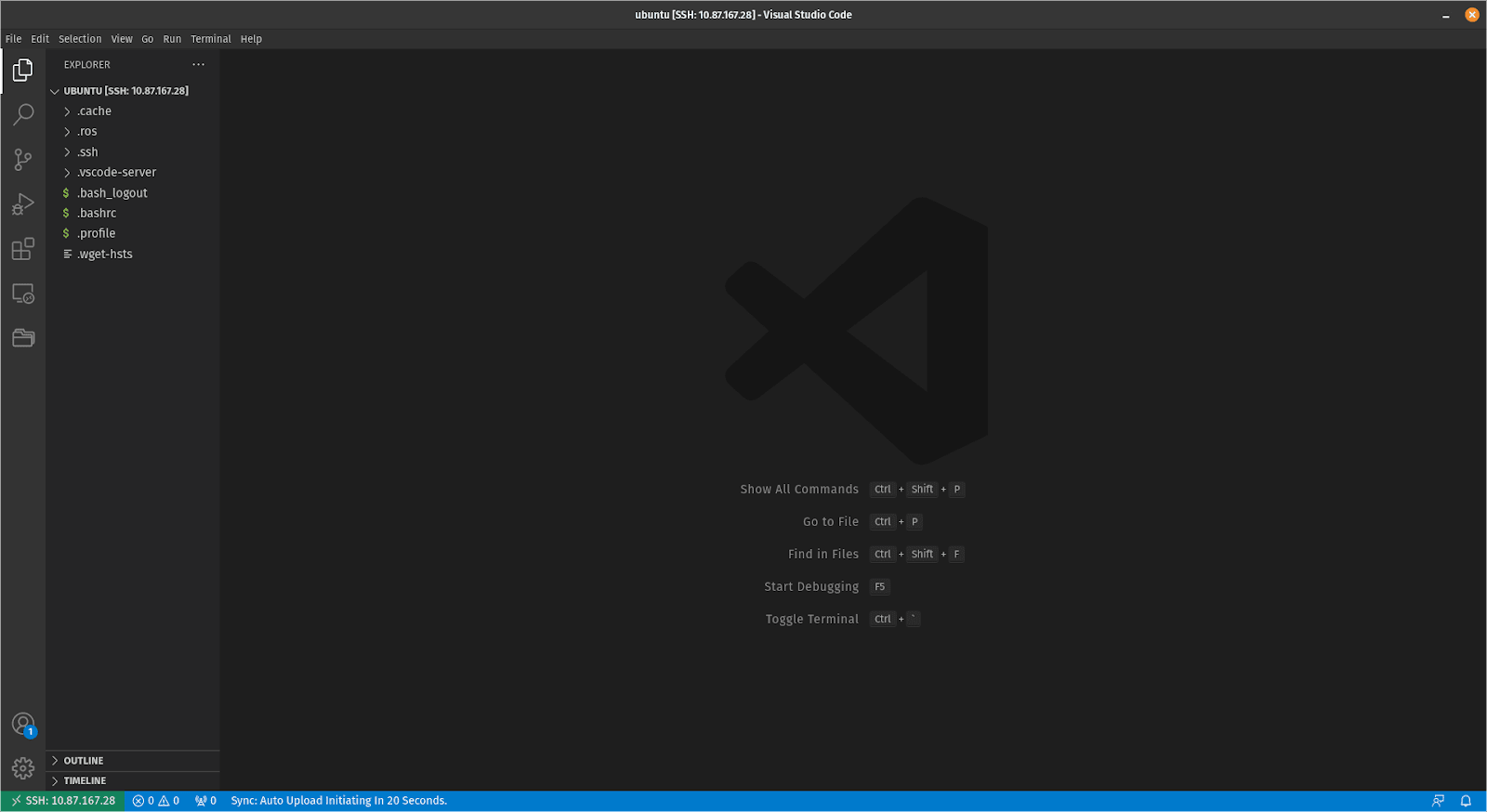Click the Show All Commands label
Screen dimensions: 1487x812
pyautogui.click(x=799, y=489)
